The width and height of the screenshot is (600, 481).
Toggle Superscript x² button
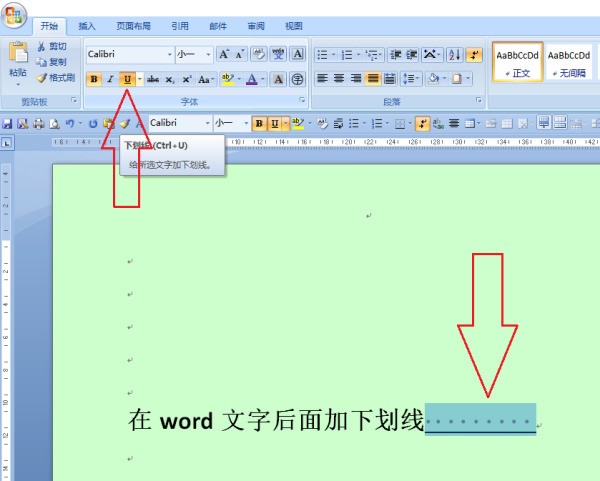[x=187, y=79]
